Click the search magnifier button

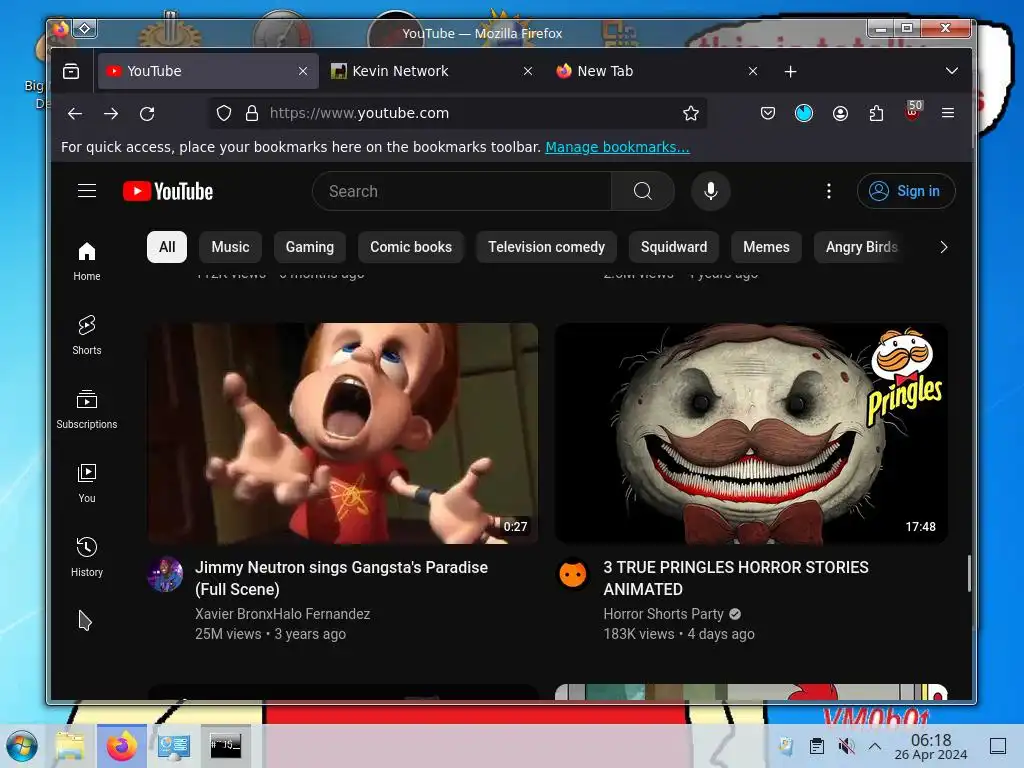pyautogui.click(x=643, y=191)
